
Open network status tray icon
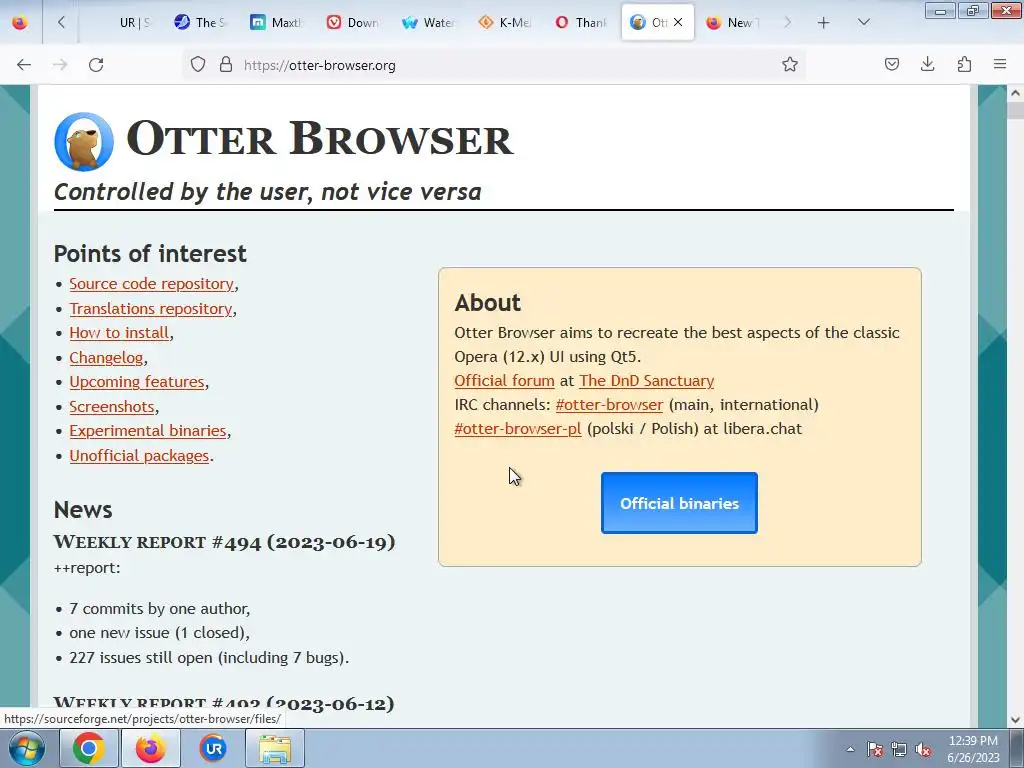coord(899,749)
